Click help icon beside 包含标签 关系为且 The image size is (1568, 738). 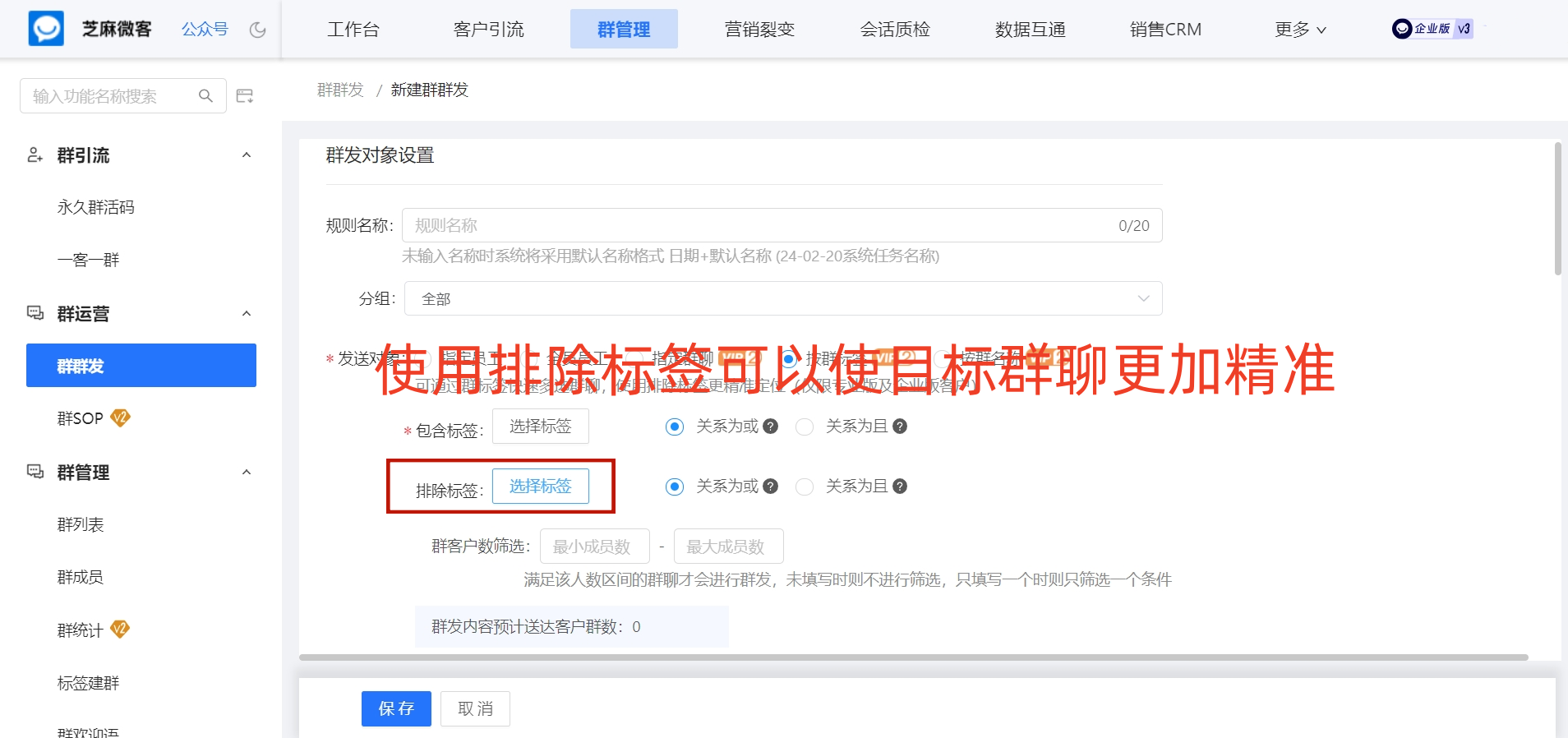pyautogui.click(x=900, y=427)
